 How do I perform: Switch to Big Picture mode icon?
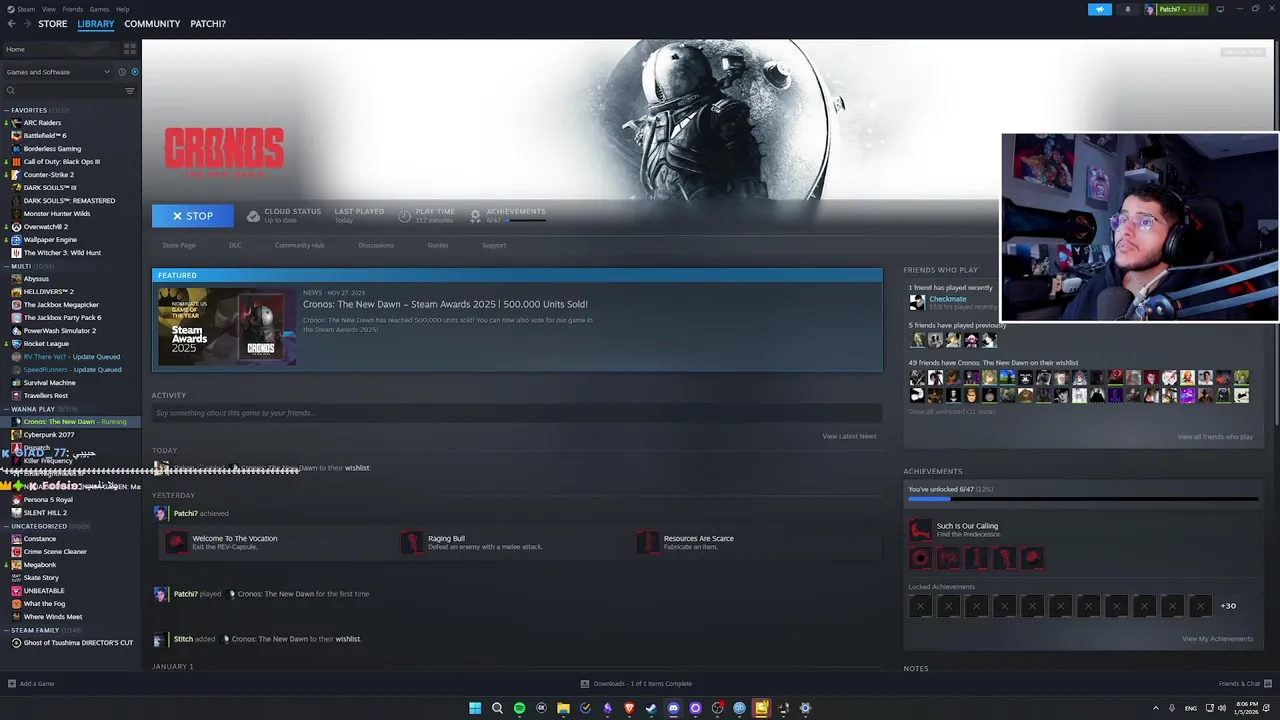pyautogui.click(x=1220, y=9)
